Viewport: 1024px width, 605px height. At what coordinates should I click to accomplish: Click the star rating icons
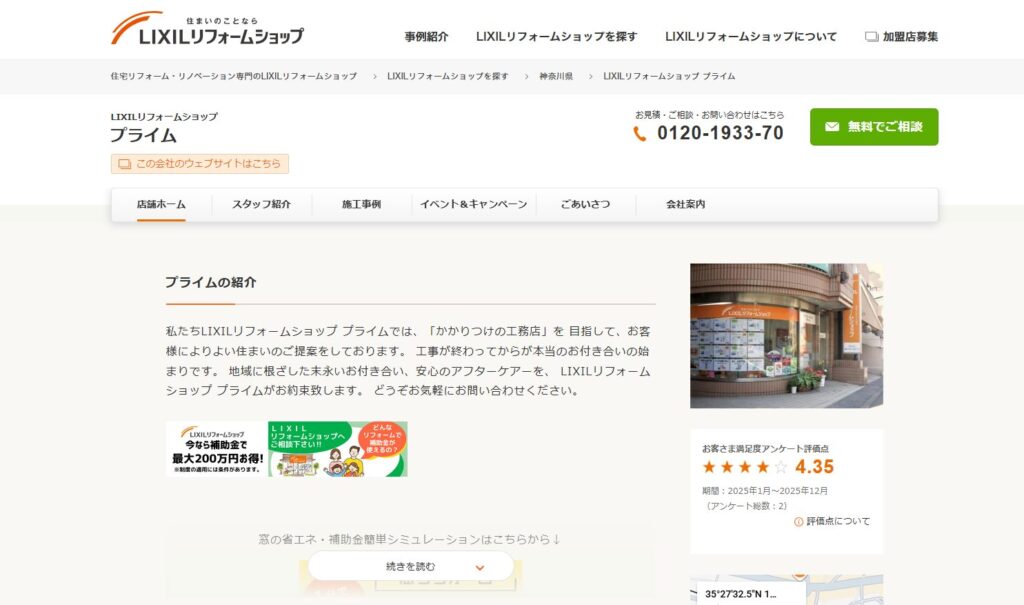coord(745,467)
